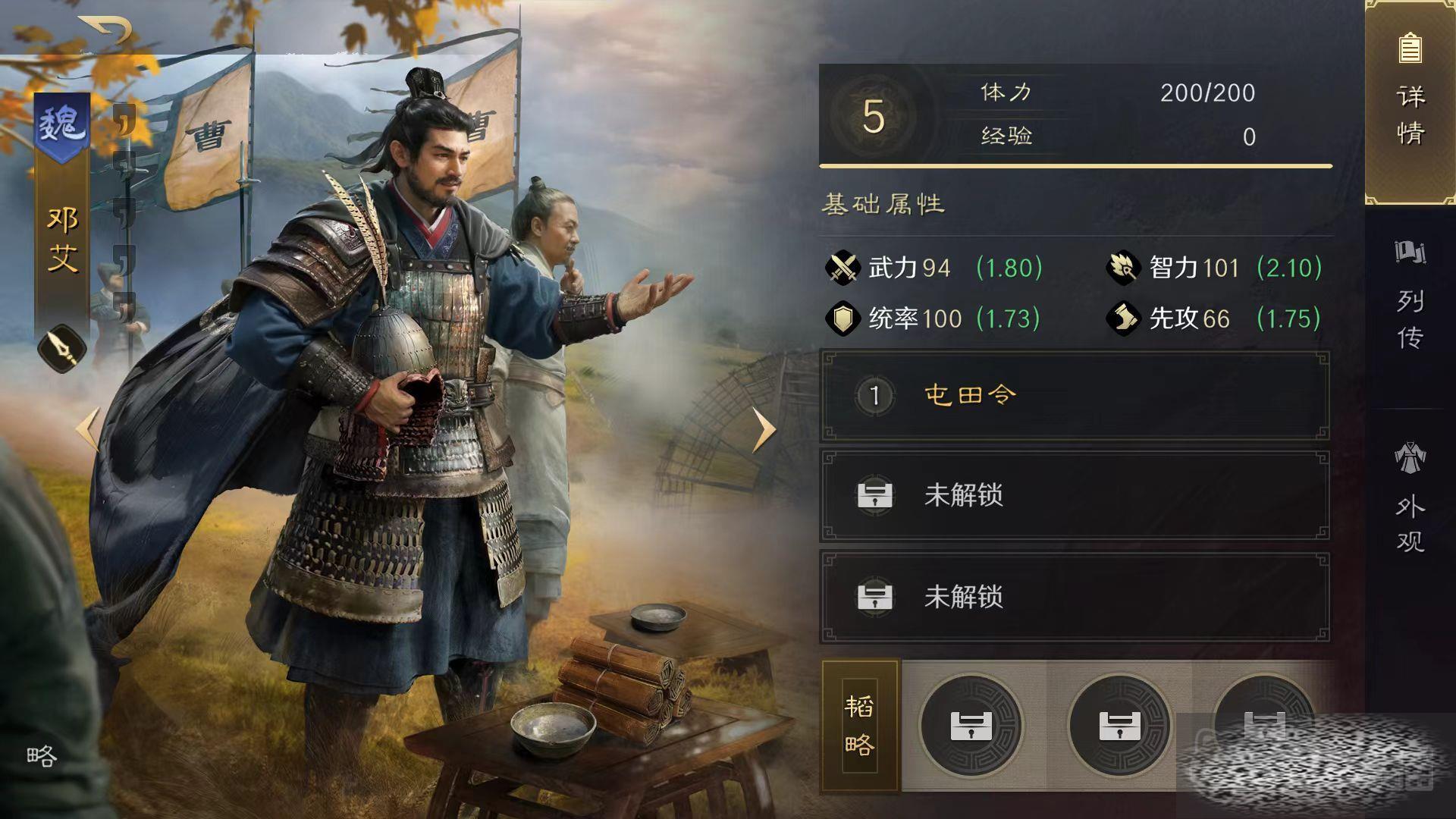Click the second locked 韬略 circle slot
Image resolution: width=1456 pixels, height=819 pixels.
(x=1119, y=726)
